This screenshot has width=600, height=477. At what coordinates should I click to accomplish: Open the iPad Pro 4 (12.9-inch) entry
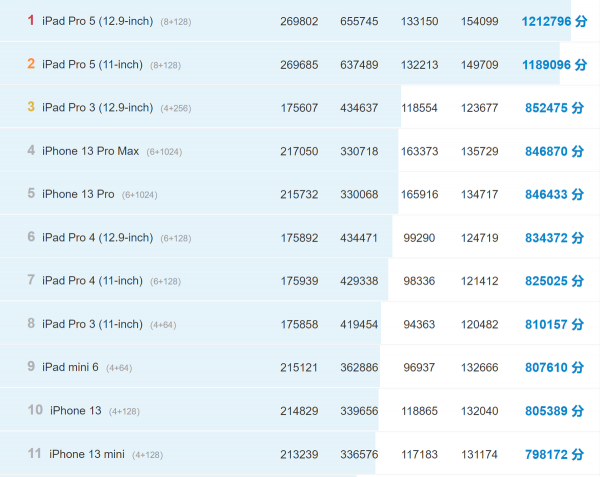pos(98,238)
